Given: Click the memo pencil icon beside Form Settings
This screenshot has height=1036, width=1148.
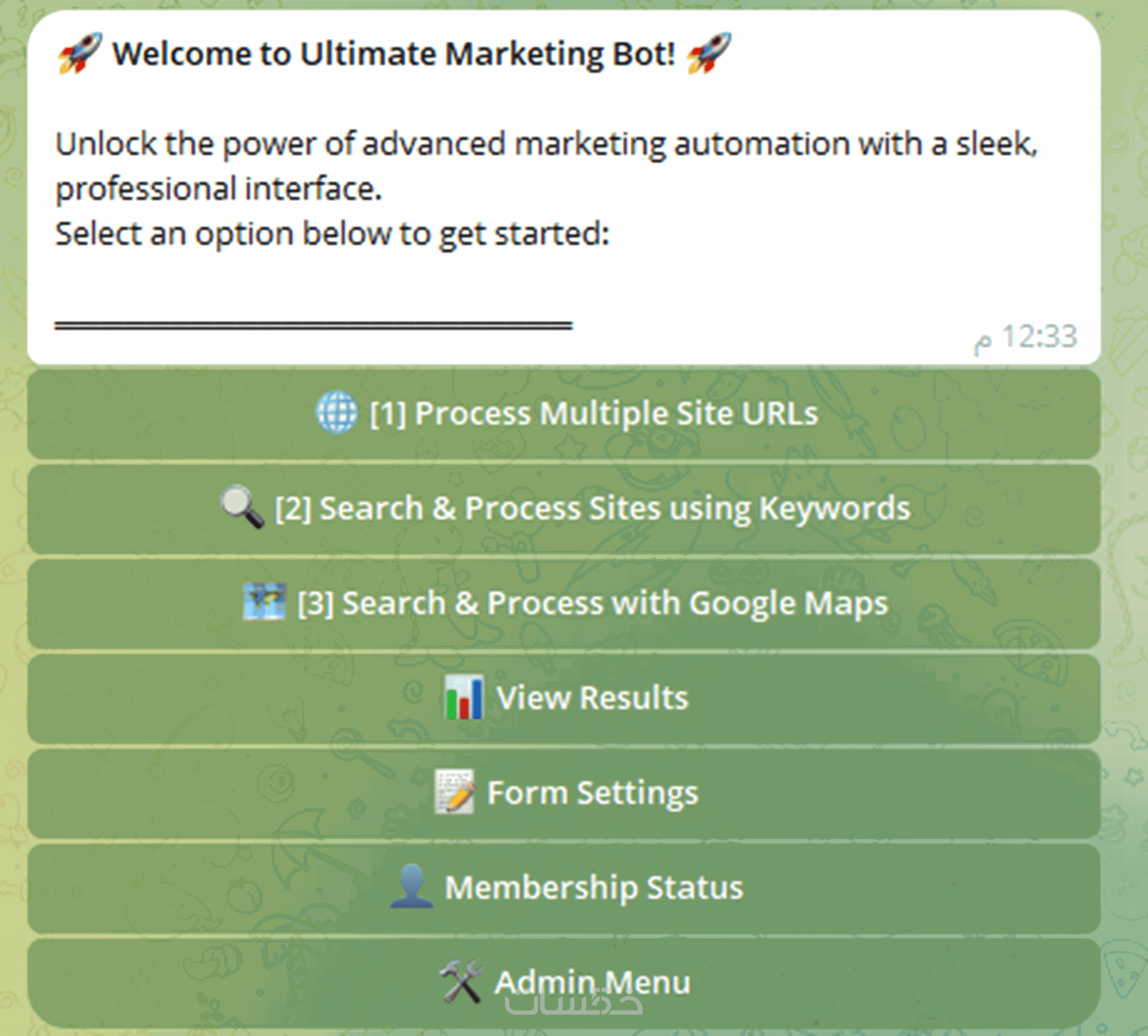Looking at the screenshot, I should (454, 792).
